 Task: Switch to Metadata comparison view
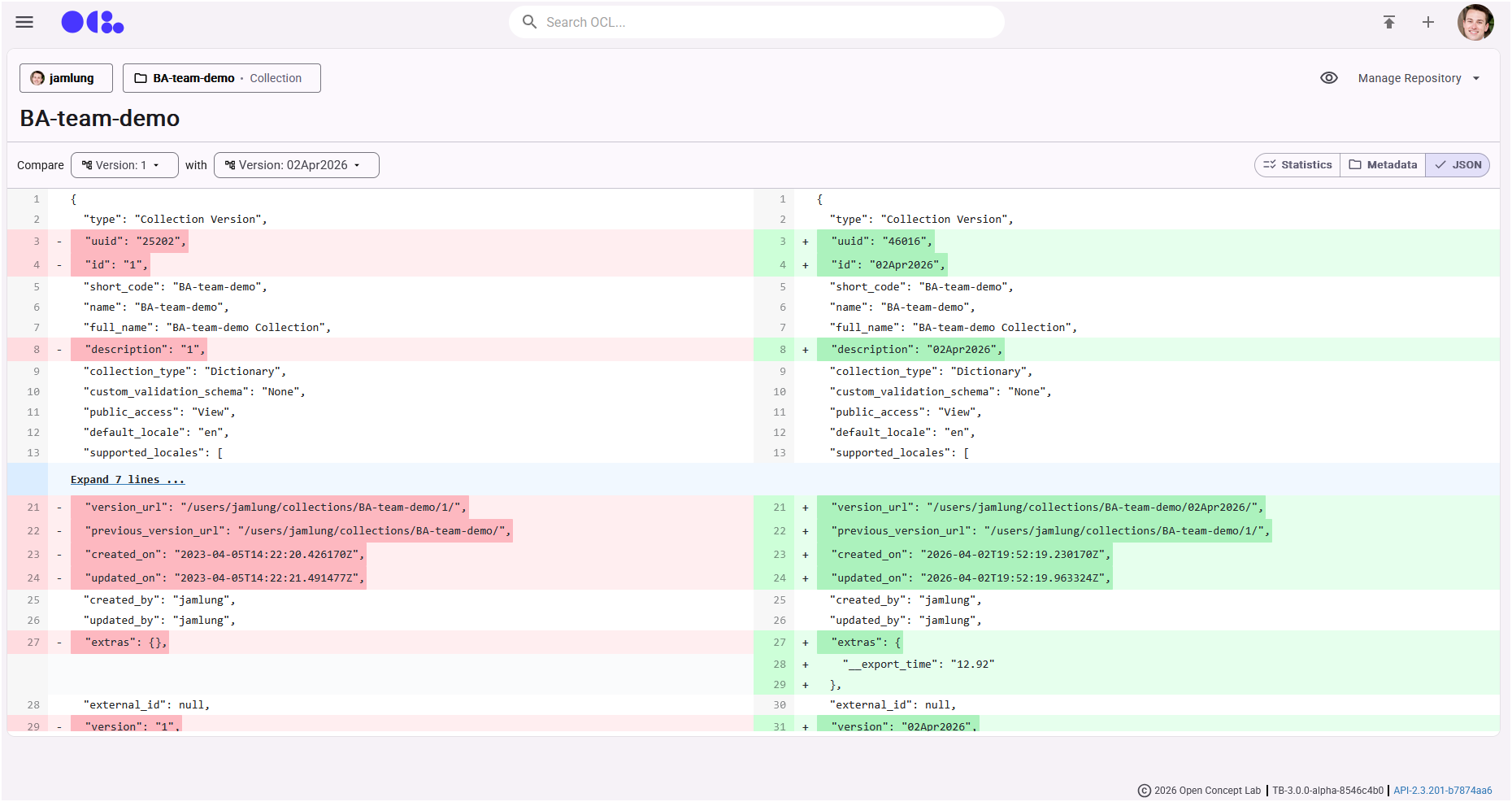(x=1383, y=165)
